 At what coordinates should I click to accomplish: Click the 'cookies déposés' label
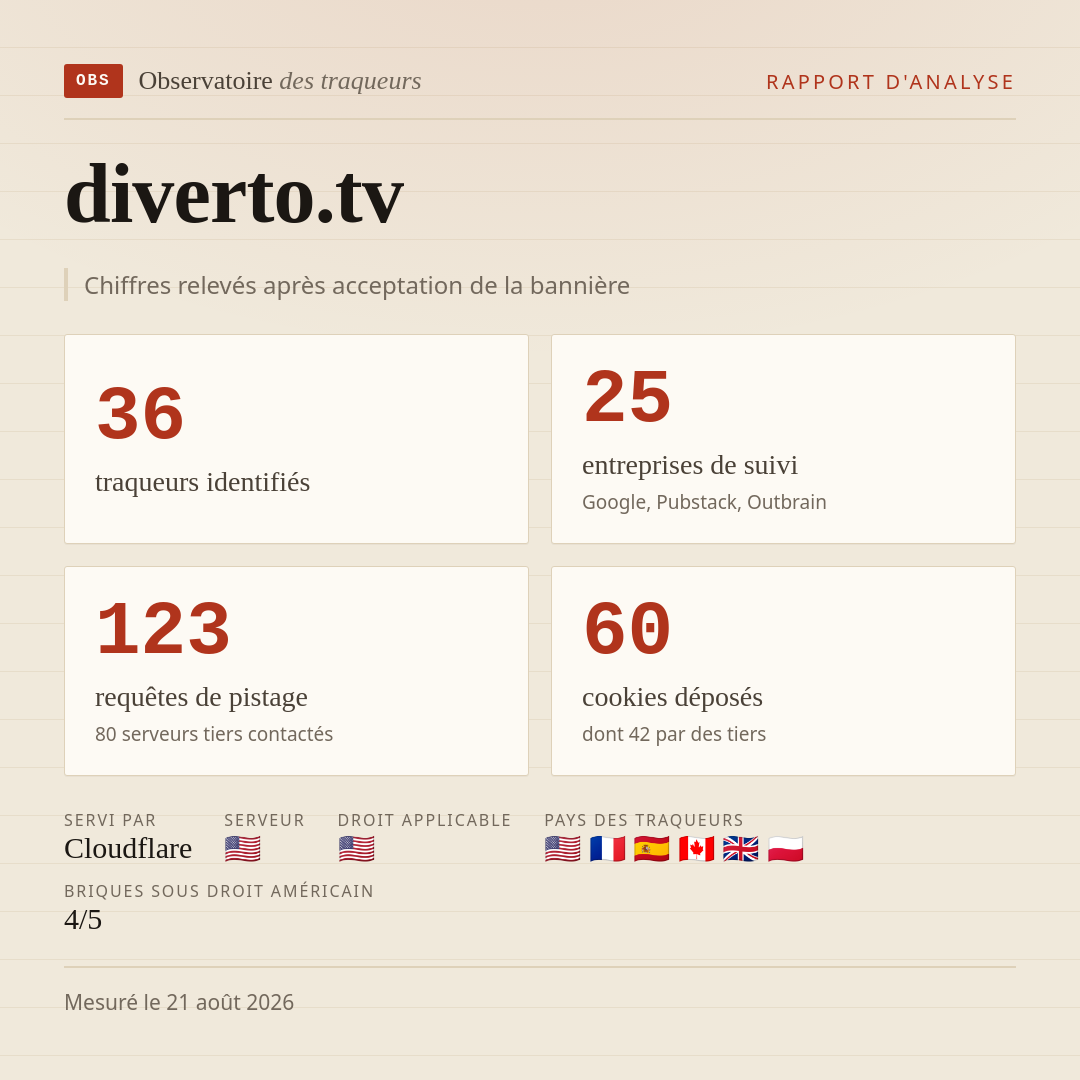click(x=672, y=698)
